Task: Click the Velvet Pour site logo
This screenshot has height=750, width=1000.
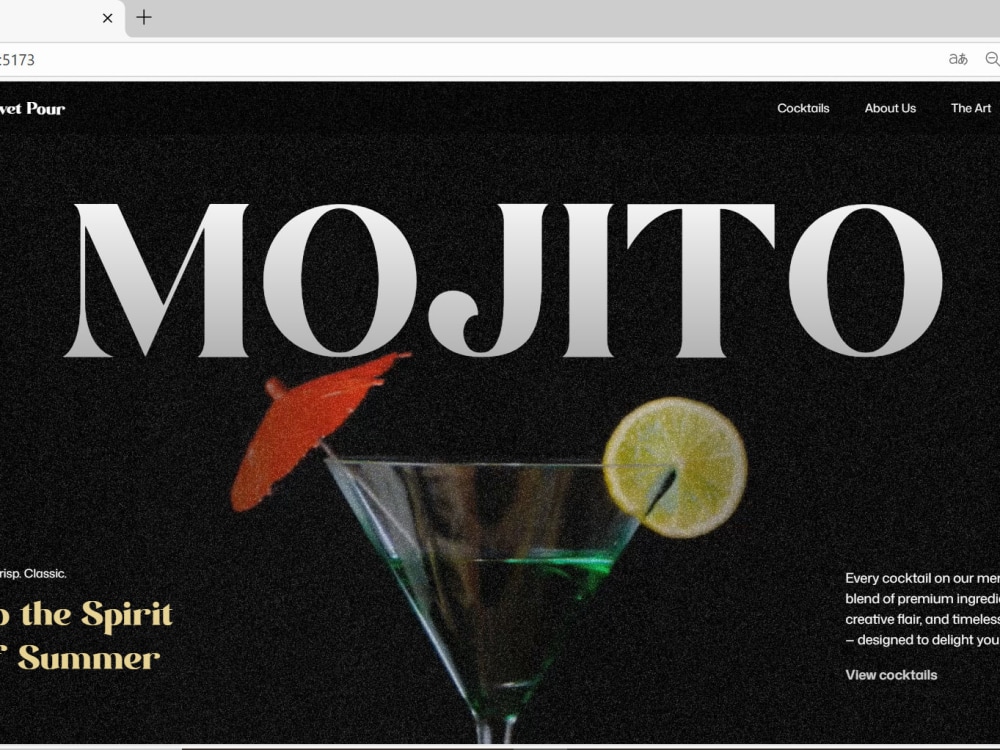Action: pyautogui.click(x=32, y=109)
